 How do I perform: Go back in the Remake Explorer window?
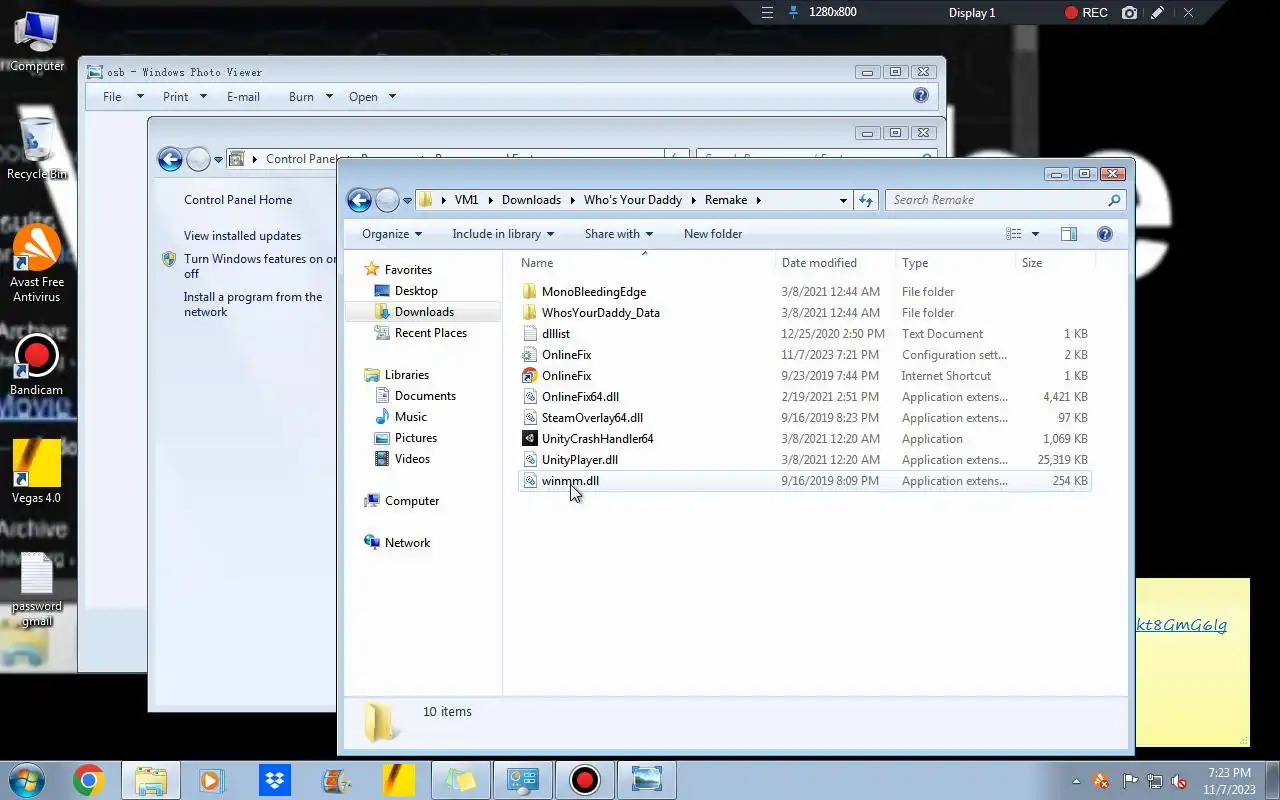point(359,200)
